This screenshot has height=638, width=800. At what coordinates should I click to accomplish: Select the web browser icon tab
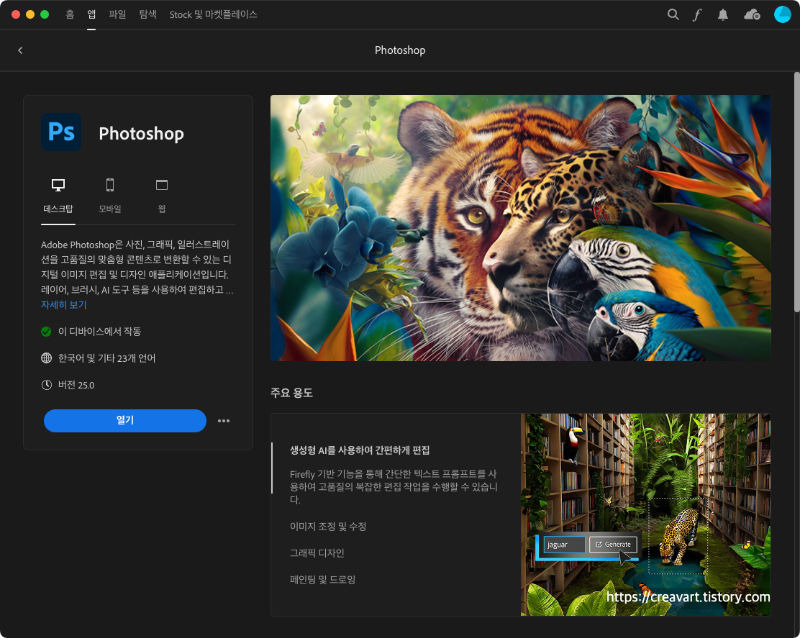click(x=162, y=185)
